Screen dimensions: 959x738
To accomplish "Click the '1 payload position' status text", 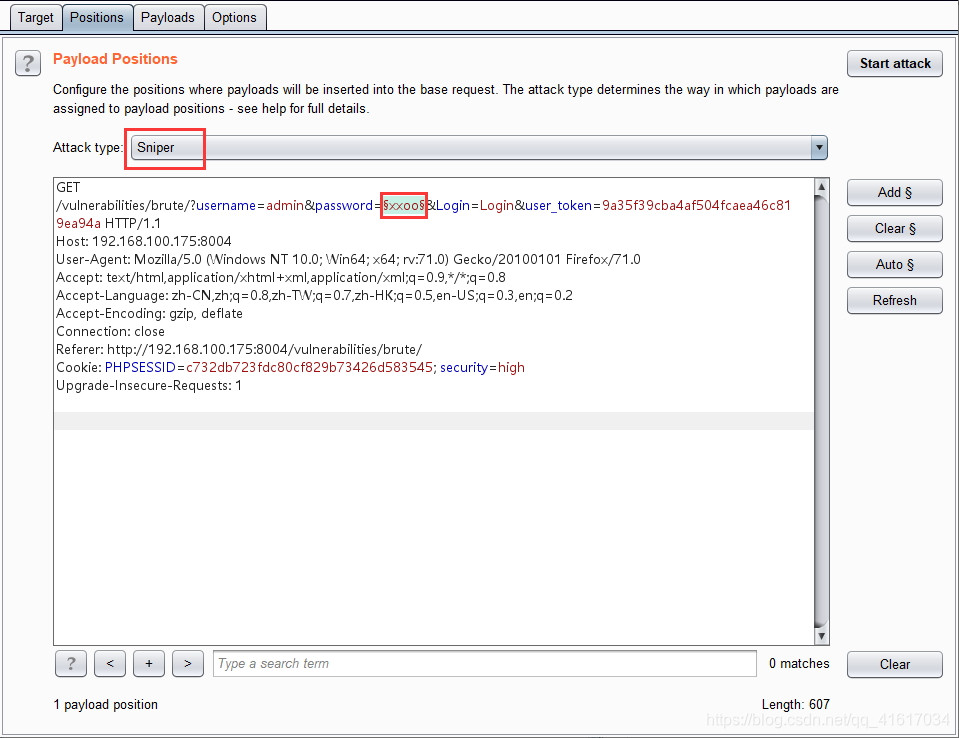I will [105, 704].
